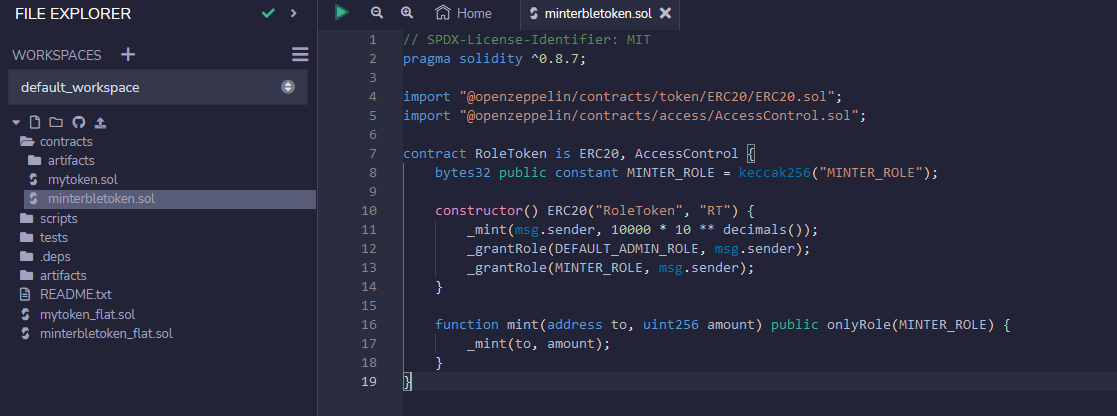Click the SPDX-License-Identifier comment
The height and width of the screenshot is (416, 1117).
pos(526,40)
